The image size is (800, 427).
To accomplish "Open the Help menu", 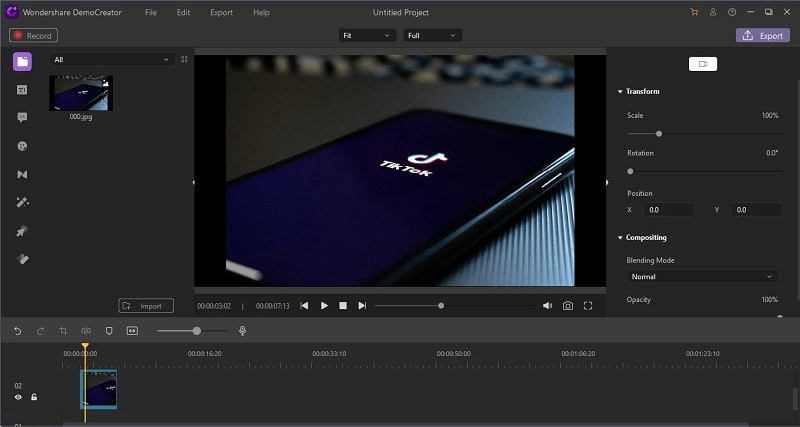I will [x=261, y=12].
